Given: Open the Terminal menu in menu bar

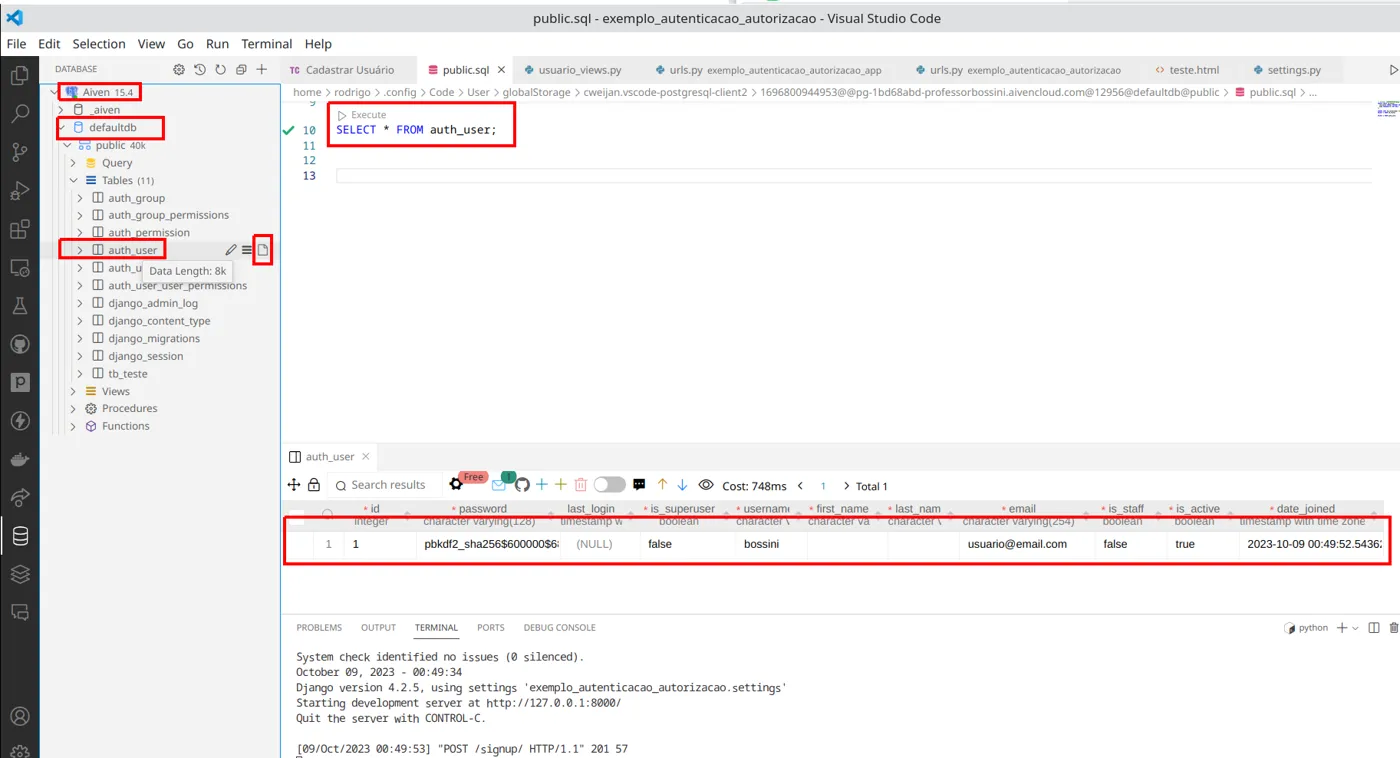Looking at the screenshot, I should (266, 44).
